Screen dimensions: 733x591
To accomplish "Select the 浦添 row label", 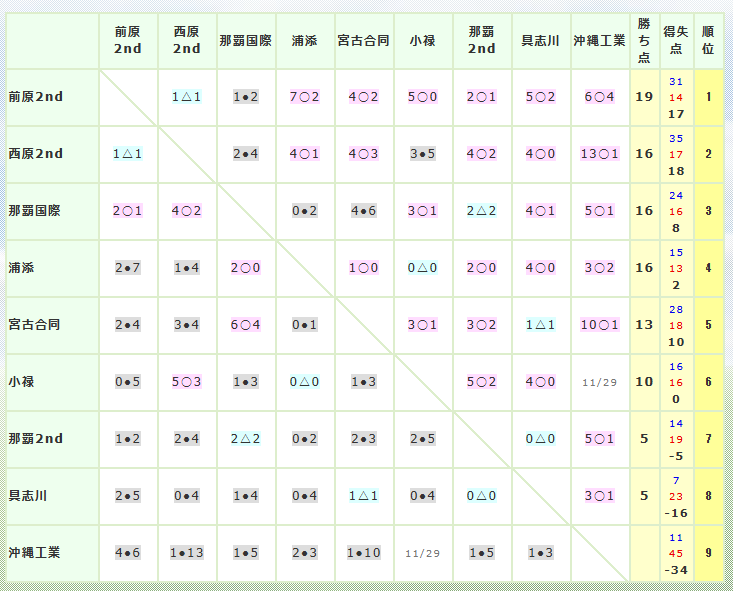I will click(x=22, y=268).
